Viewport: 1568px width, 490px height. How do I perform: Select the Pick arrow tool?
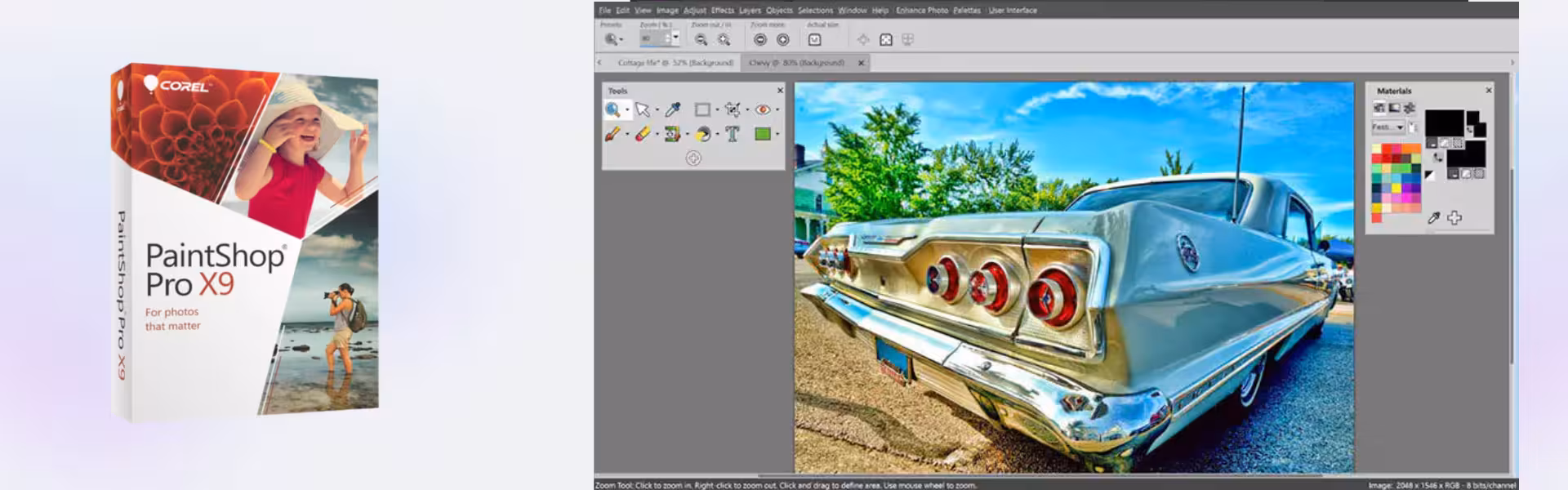click(x=643, y=109)
